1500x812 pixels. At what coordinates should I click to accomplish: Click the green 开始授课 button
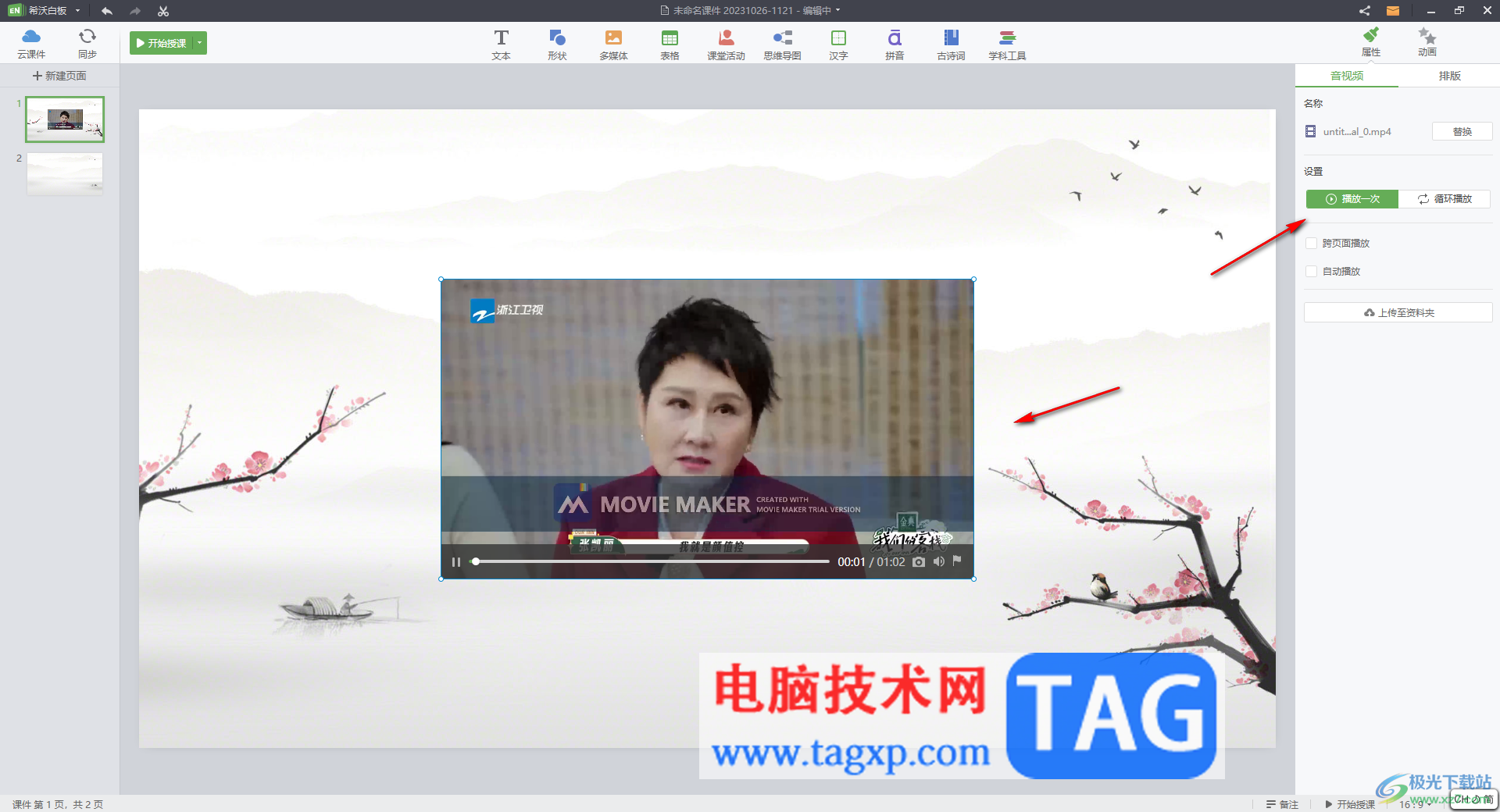[162, 43]
